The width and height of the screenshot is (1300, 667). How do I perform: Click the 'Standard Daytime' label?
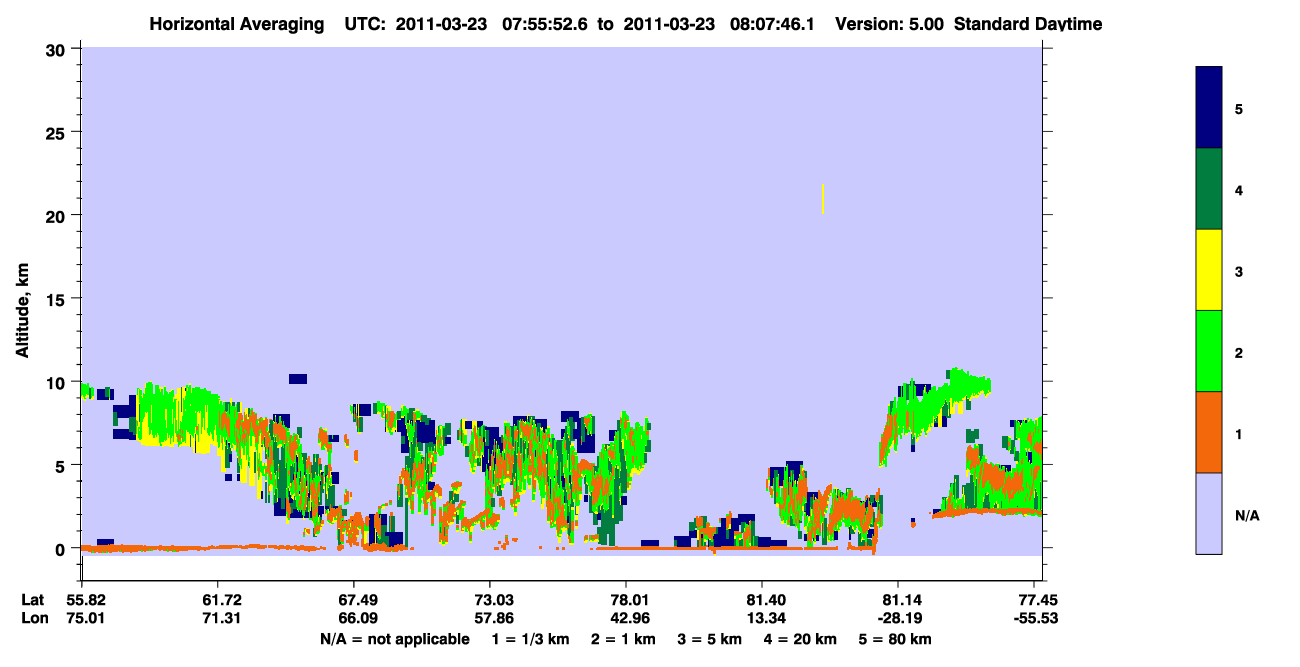(1028, 24)
